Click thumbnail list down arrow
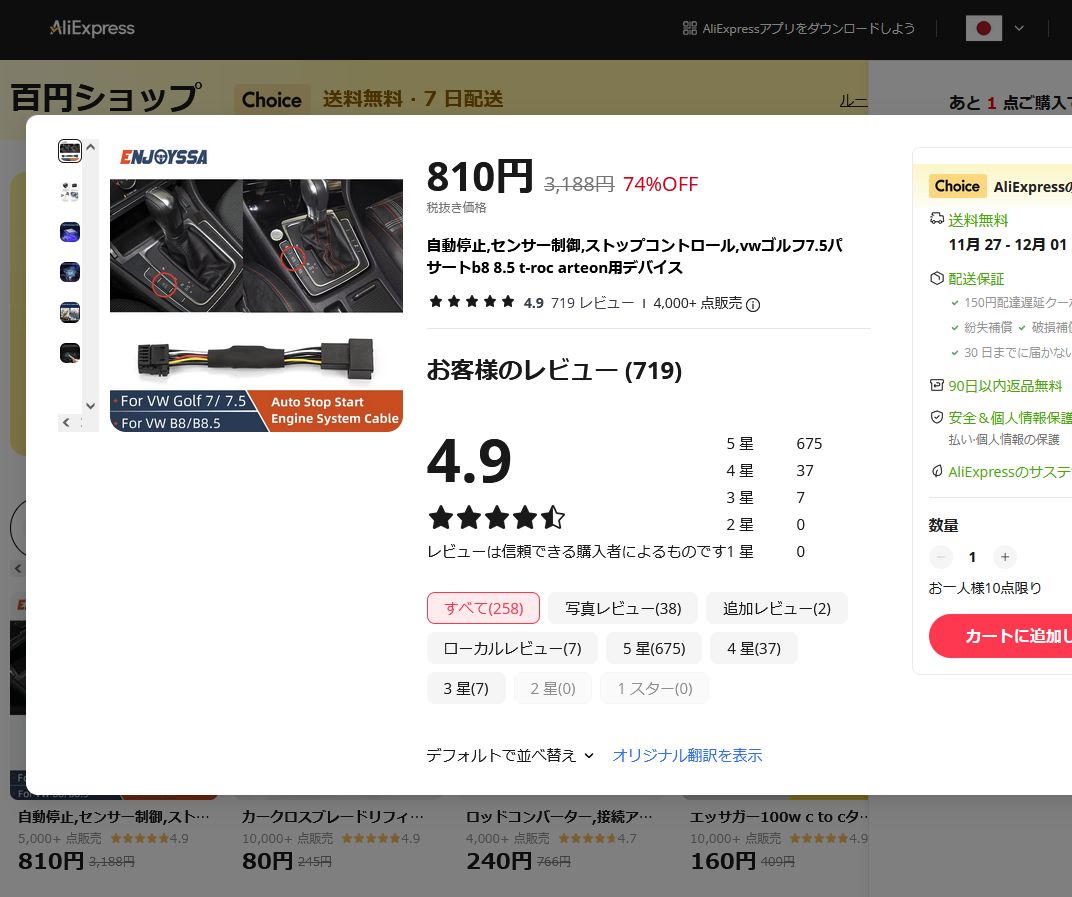The height and width of the screenshot is (897, 1072). click(x=90, y=406)
